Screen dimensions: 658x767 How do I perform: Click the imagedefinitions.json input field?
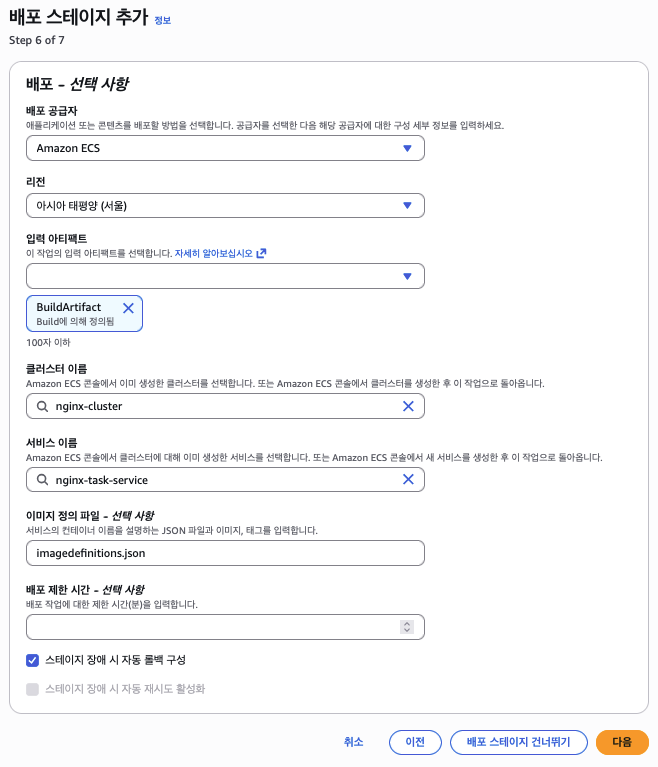pos(225,553)
